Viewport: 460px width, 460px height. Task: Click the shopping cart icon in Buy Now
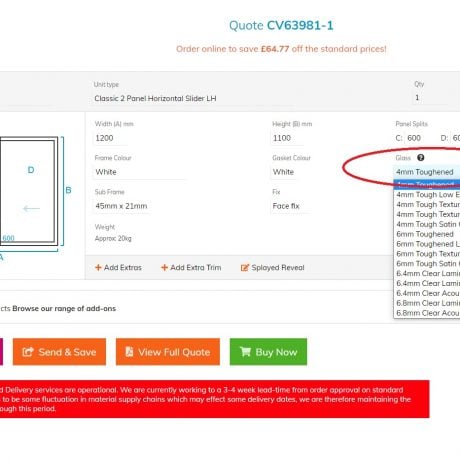point(245,352)
